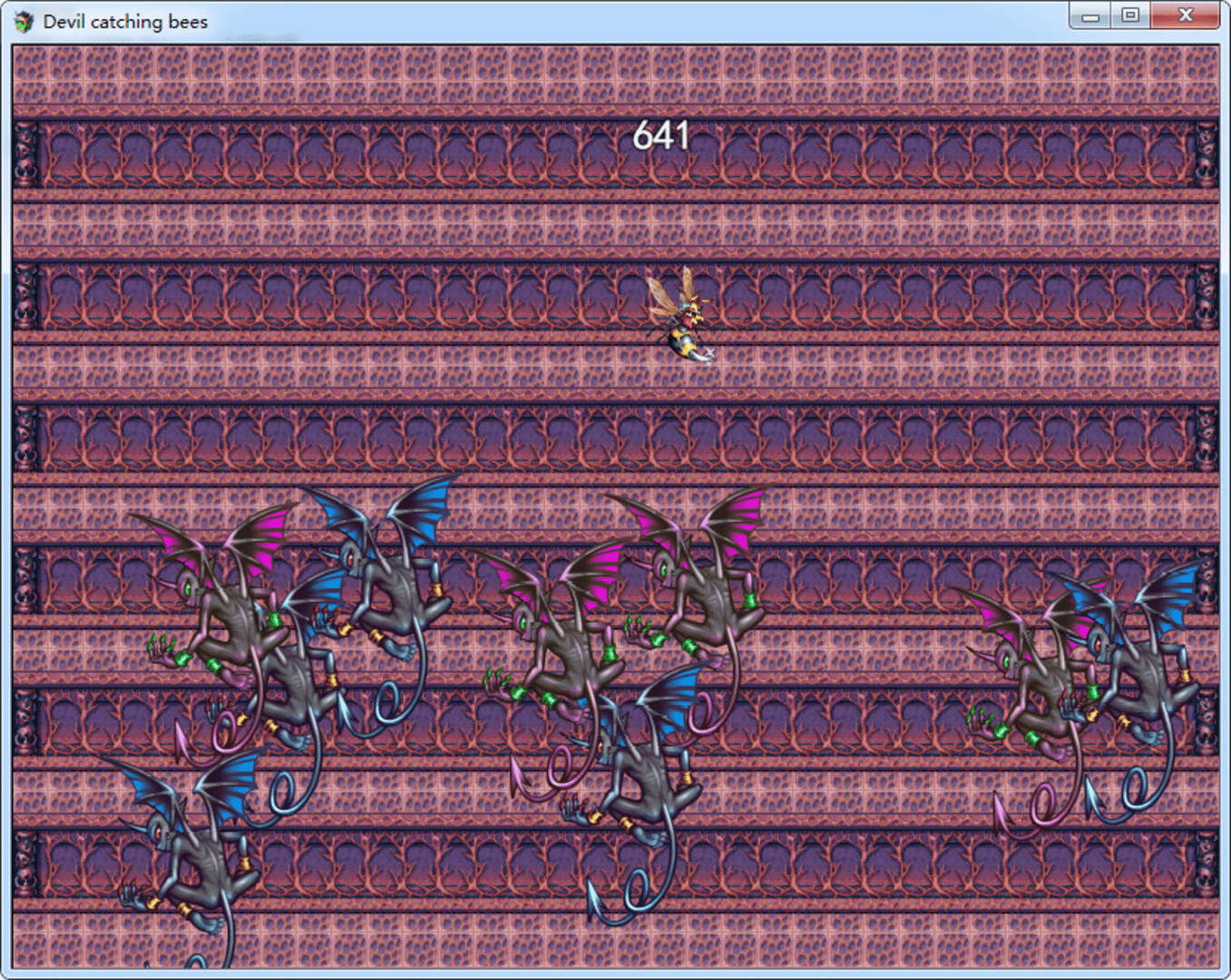Click the "Devil catching bees" window title text
Image resolution: width=1231 pixels, height=980 pixels.
pos(125,22)
